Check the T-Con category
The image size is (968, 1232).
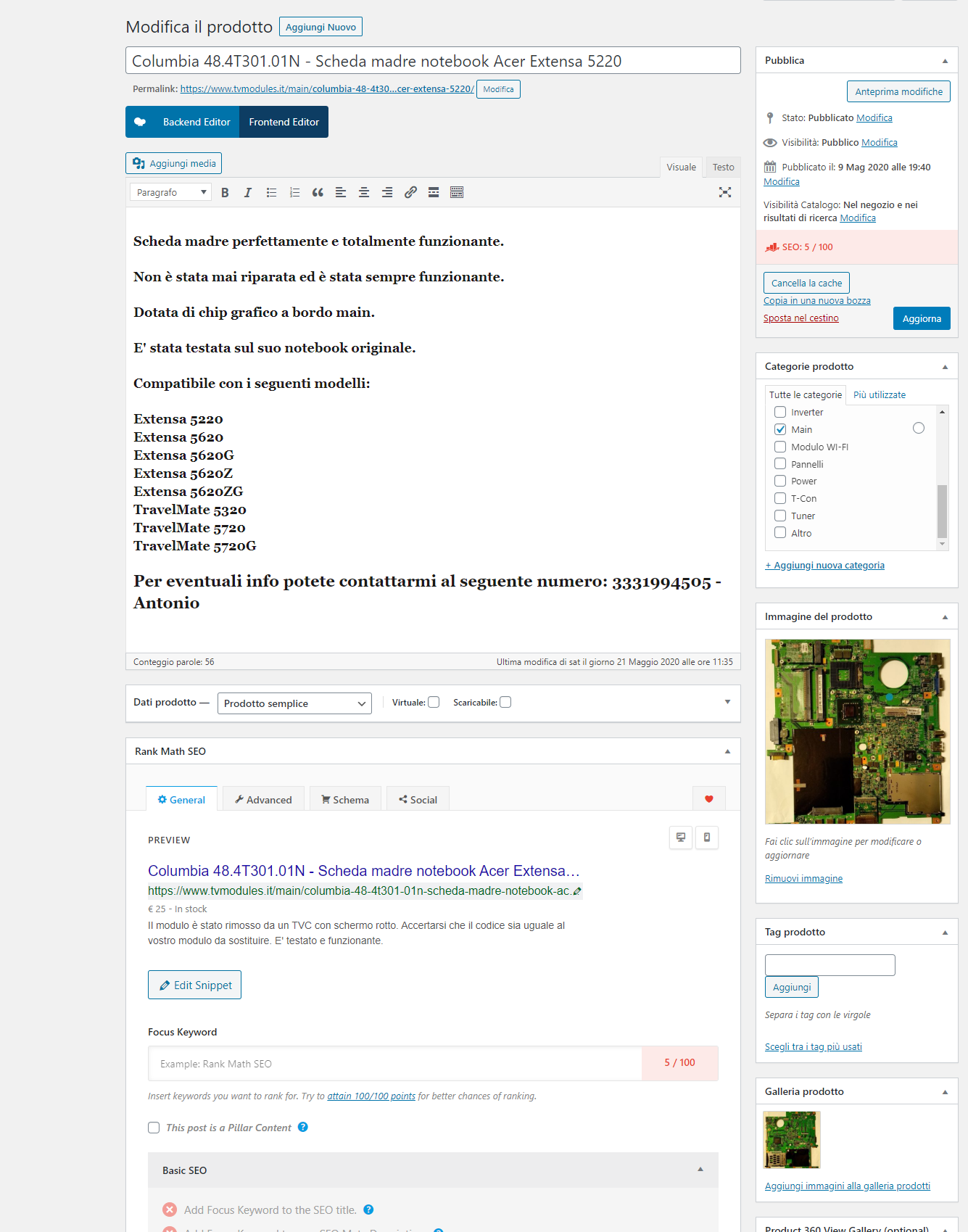point(780,498)
